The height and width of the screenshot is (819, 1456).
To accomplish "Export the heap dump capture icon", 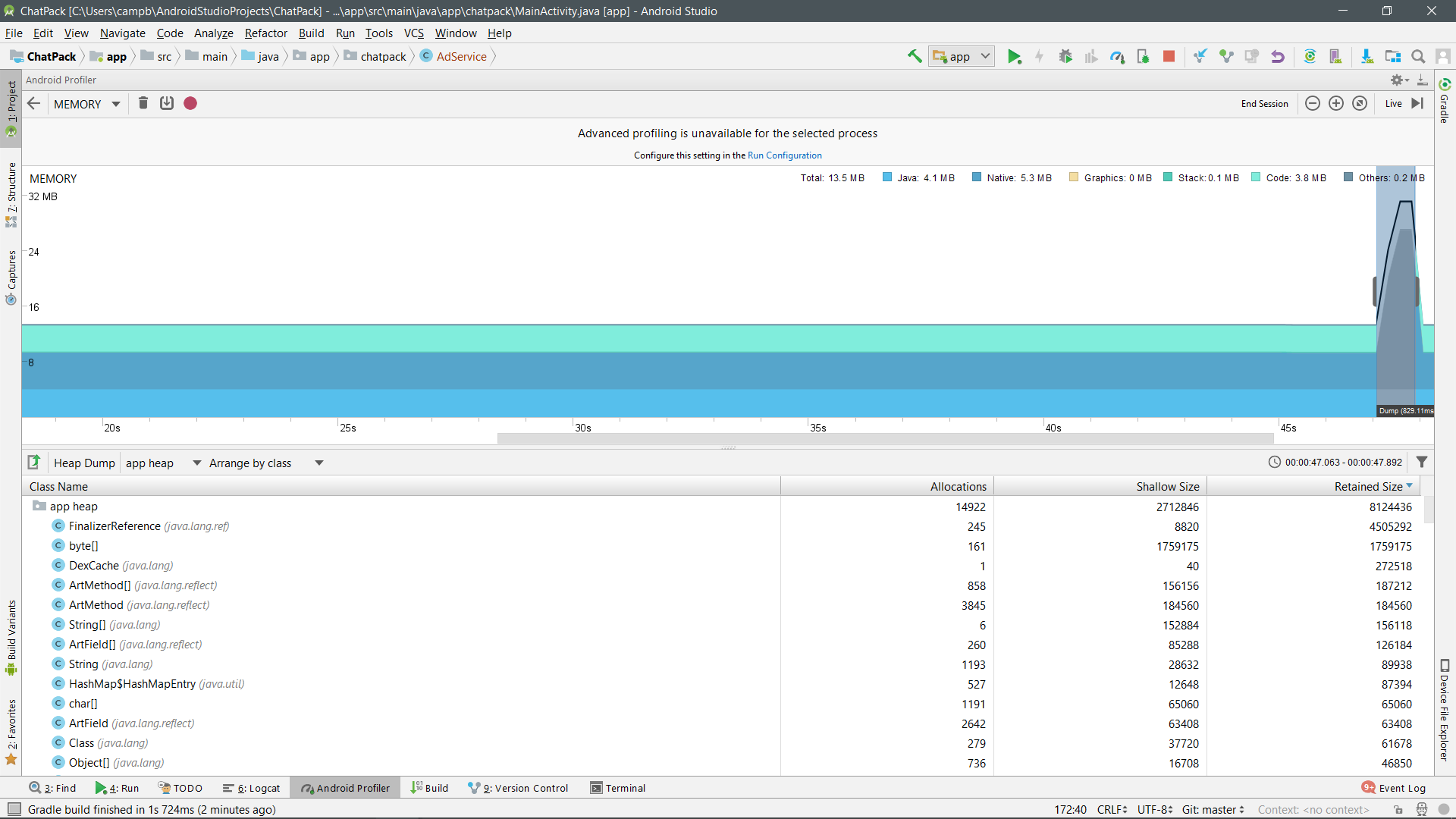I will 34,463.
